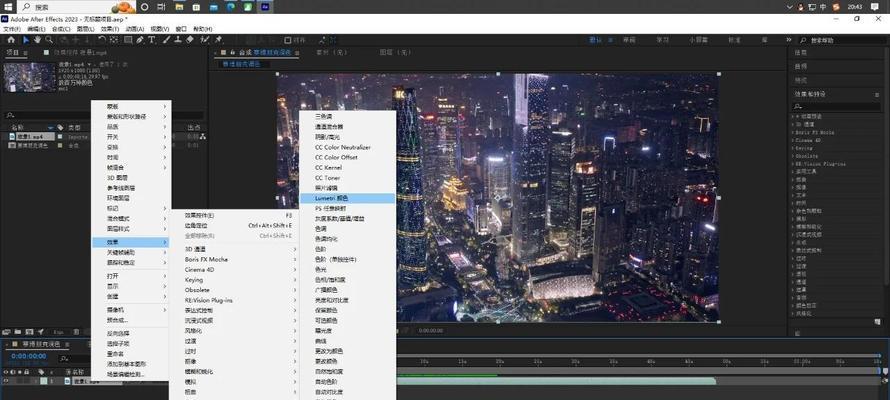Viewport: 890px width, 400px height.
Task: Select the Pan Behind anchor point tool
Action: click(x=114, y=40)
